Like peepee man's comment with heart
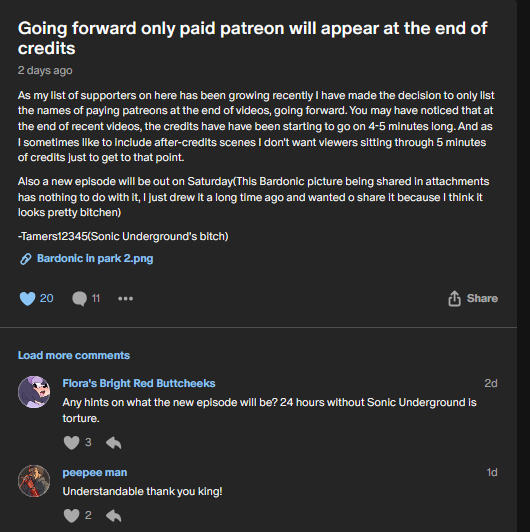 click(x=71, y=516)
